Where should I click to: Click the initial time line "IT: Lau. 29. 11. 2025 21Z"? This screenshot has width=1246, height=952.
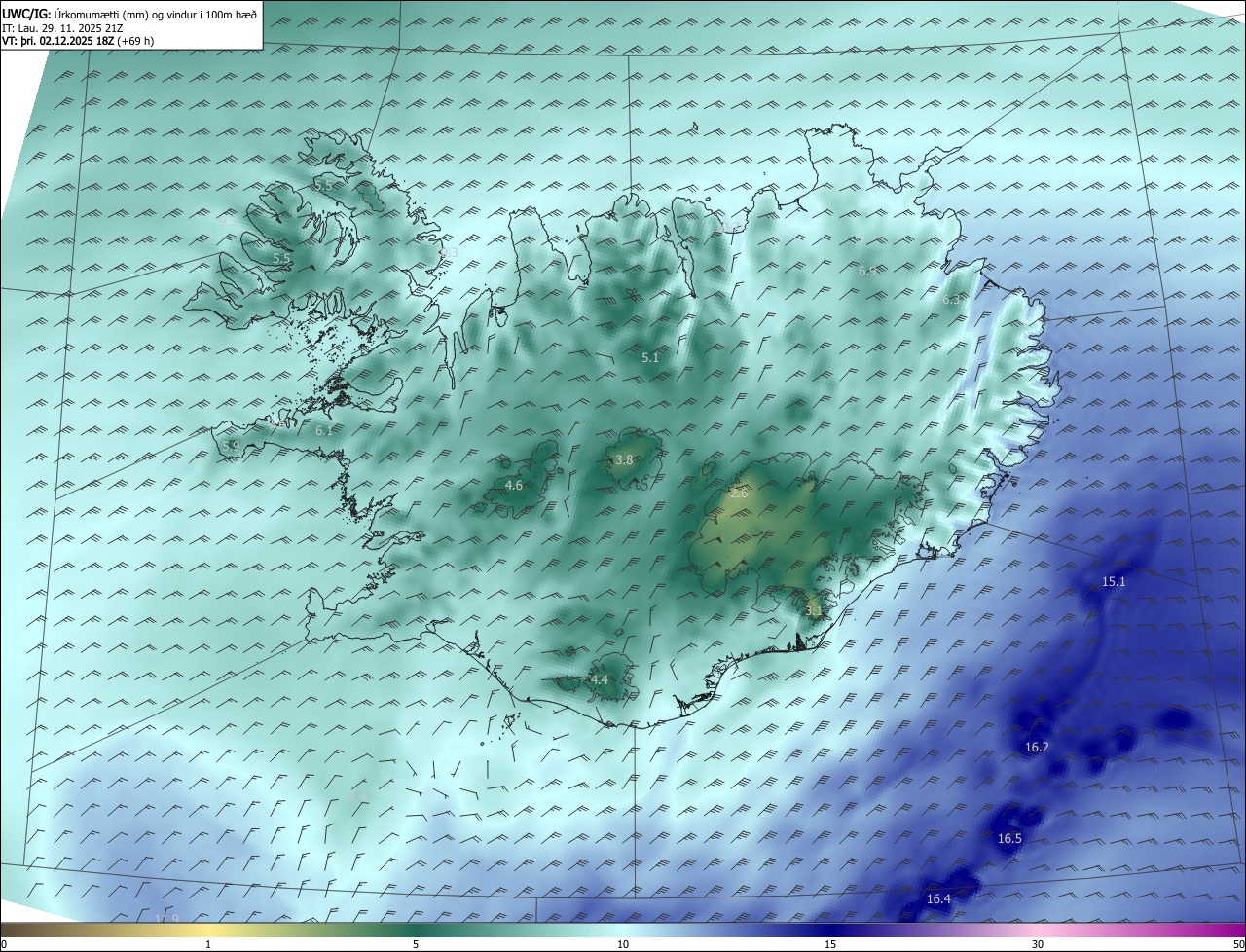click(x=64, y=28)
